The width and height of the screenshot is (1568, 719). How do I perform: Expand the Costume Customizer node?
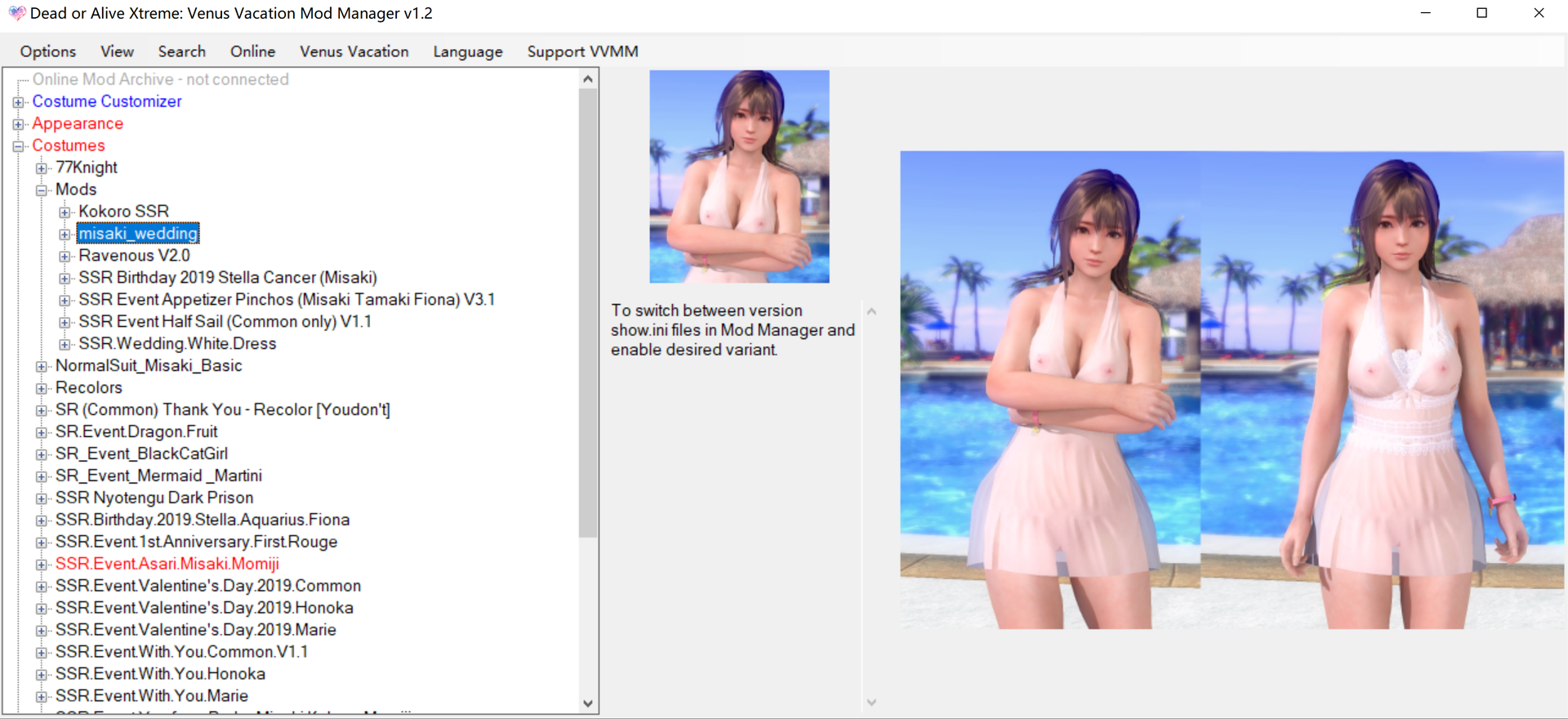(x=18, y=102)
